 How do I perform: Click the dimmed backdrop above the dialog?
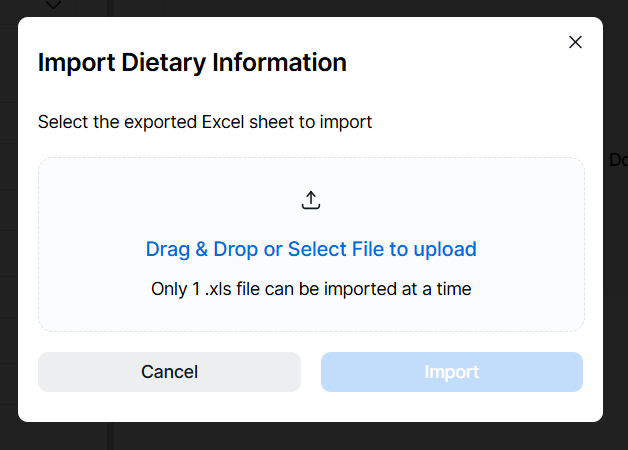[311, 7]
